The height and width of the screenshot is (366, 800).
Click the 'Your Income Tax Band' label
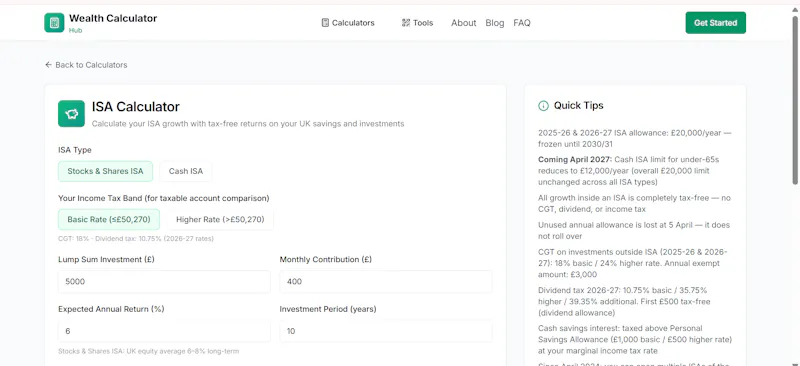[x=164, y=198]
